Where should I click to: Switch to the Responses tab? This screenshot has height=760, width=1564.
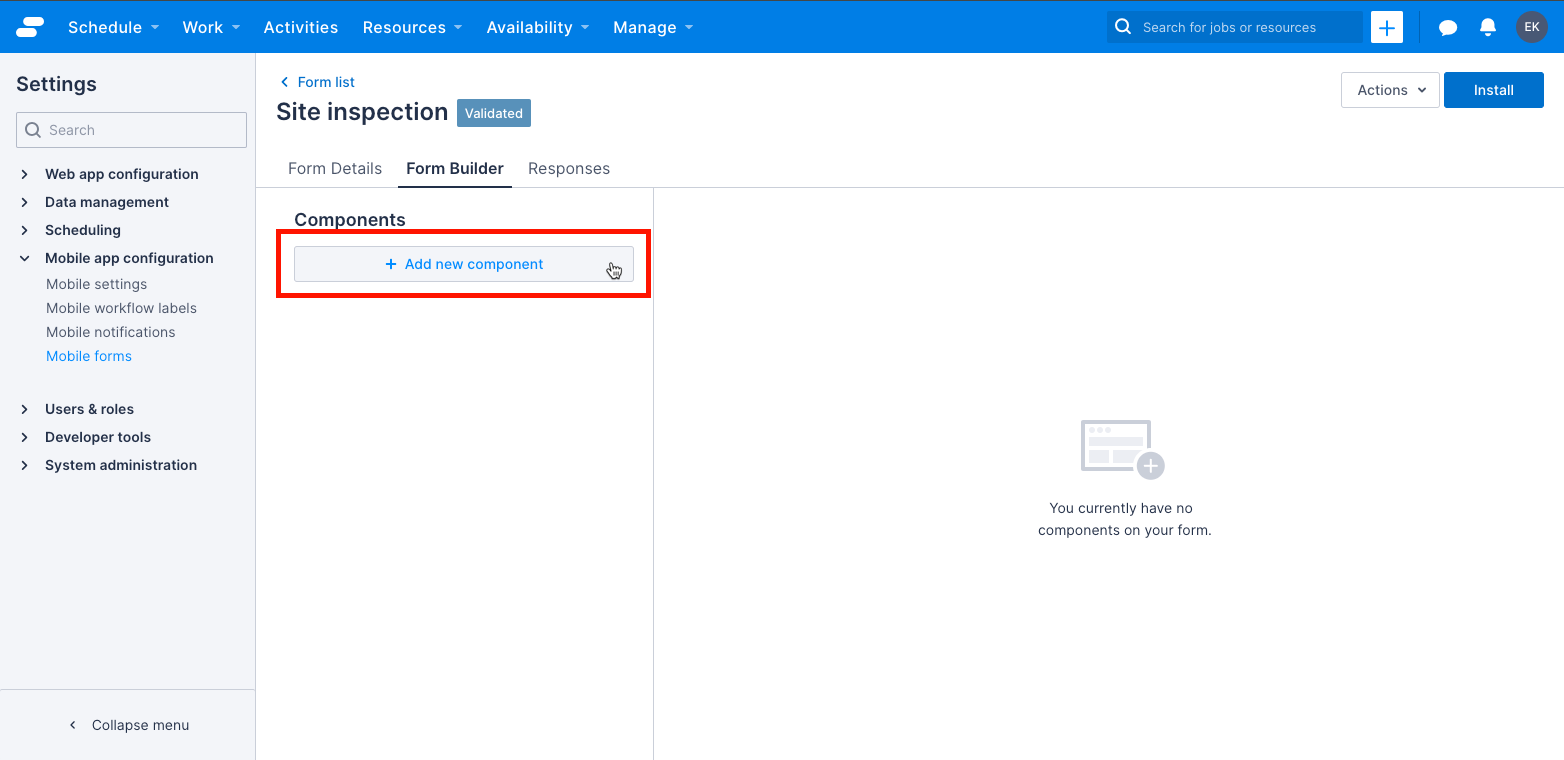point(568,168)
